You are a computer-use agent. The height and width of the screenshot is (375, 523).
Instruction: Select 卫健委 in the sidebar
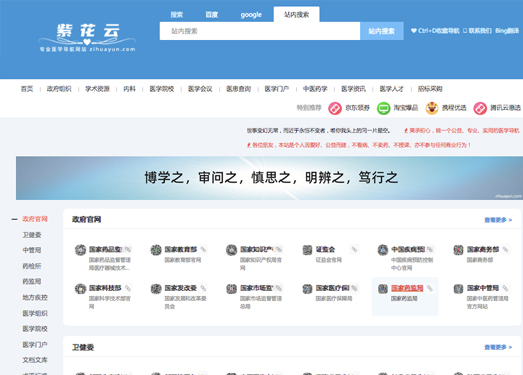pos(32,235)
